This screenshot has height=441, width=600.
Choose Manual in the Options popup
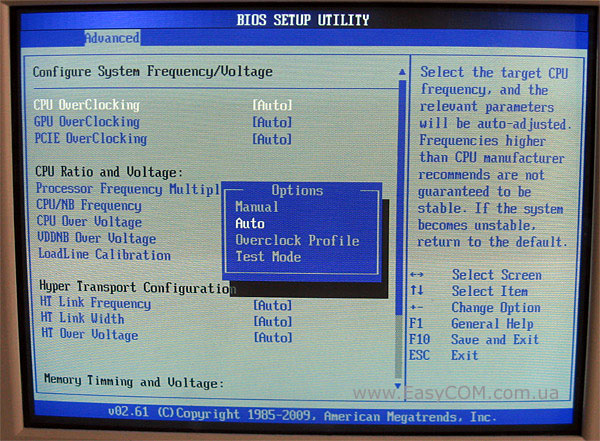click(257, 207)
